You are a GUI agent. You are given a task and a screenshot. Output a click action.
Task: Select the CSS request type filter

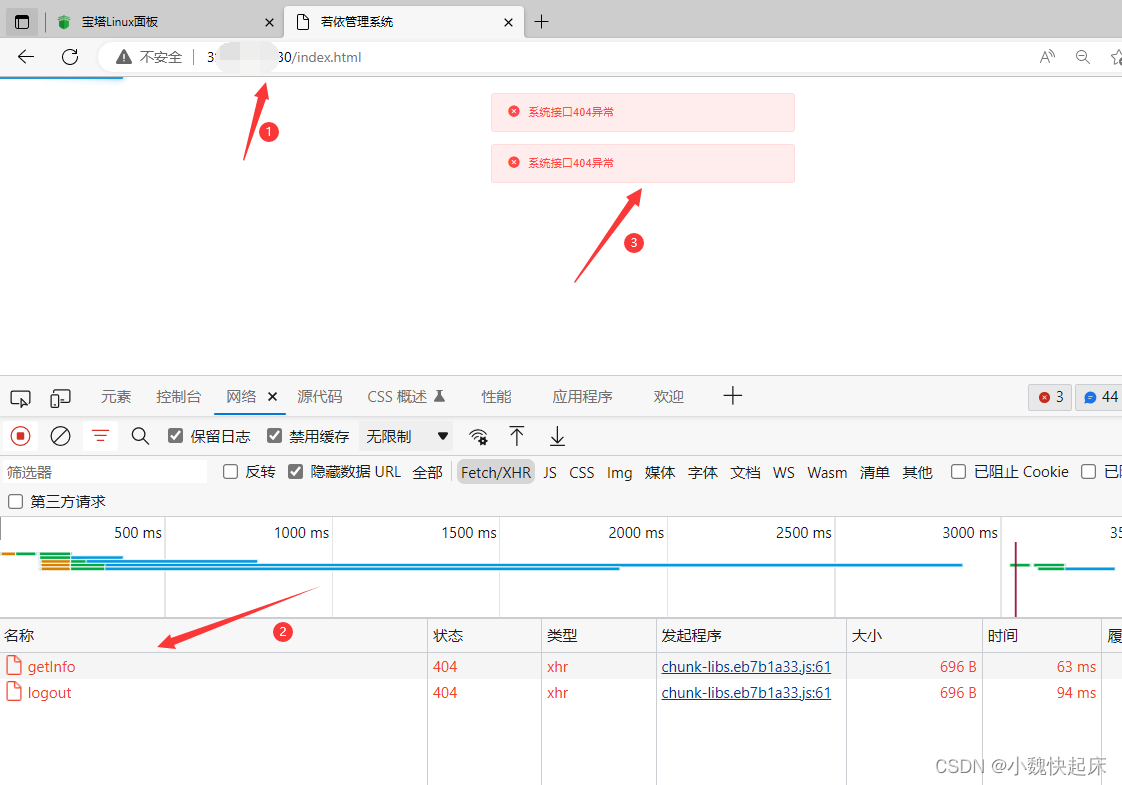pos(582,472)
